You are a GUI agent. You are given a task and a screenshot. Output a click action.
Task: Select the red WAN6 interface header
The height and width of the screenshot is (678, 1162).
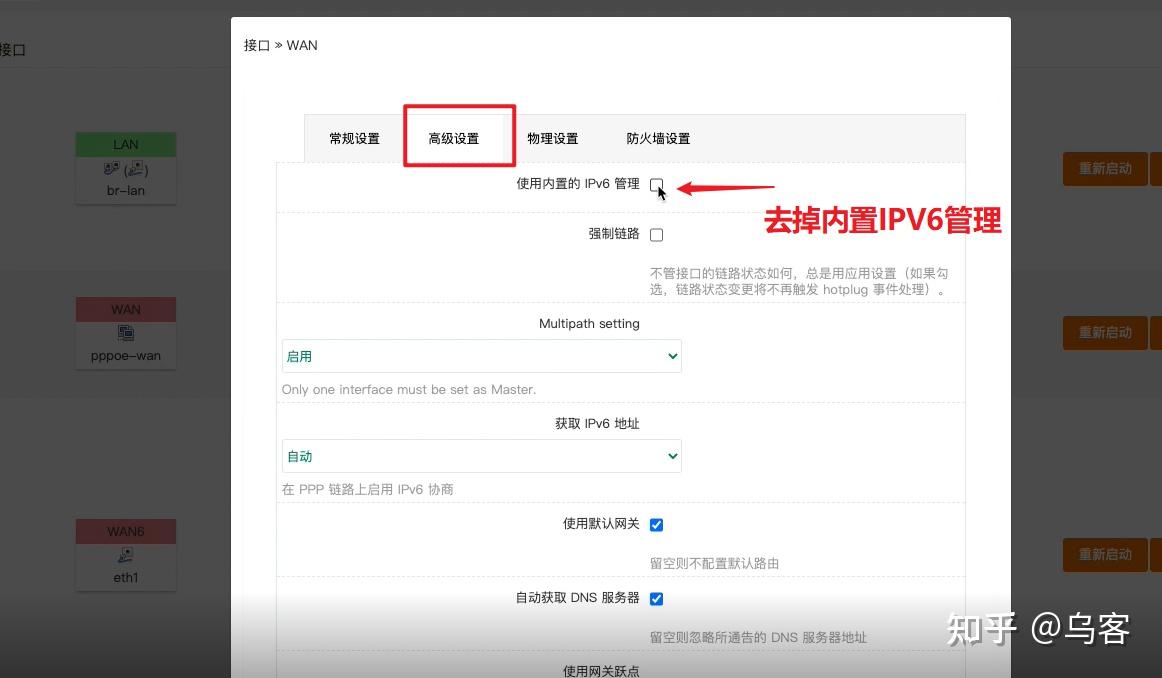[125, 531]
